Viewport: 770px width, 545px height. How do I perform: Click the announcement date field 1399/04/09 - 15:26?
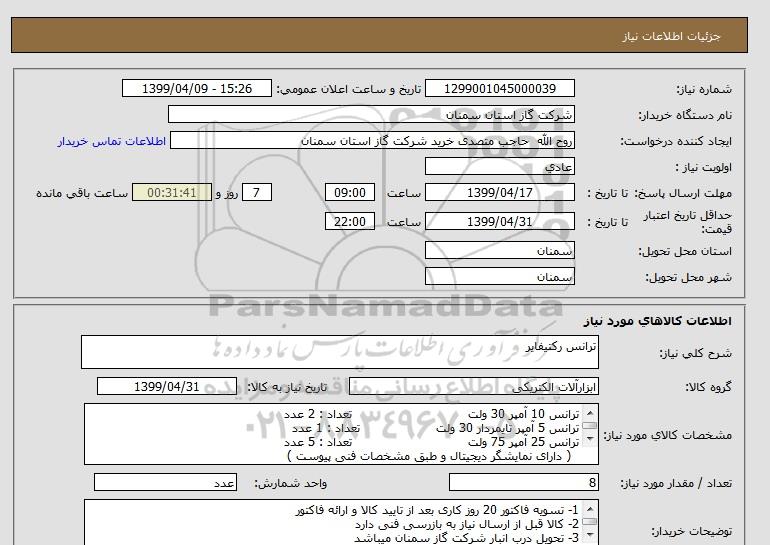(196, 88)
